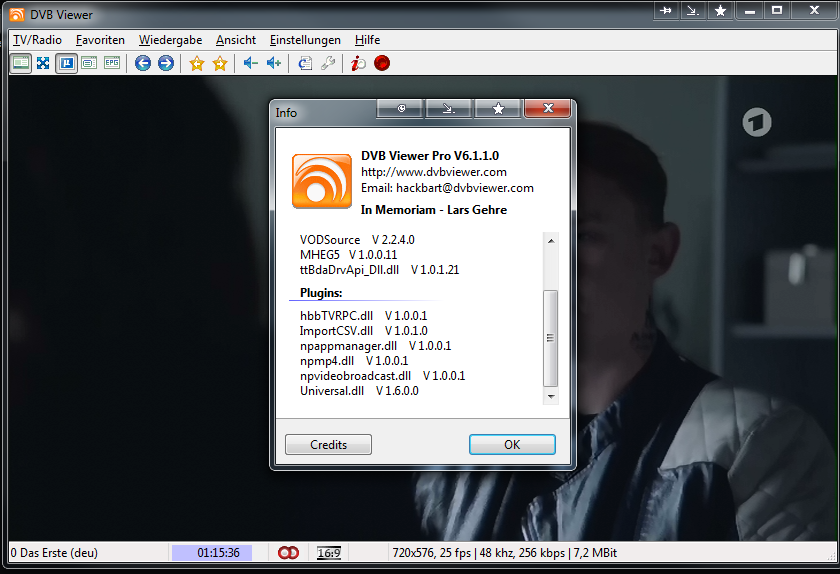Open options via the wrench icon
Viewport: 840px width, 574px height.
coord(328,63)
